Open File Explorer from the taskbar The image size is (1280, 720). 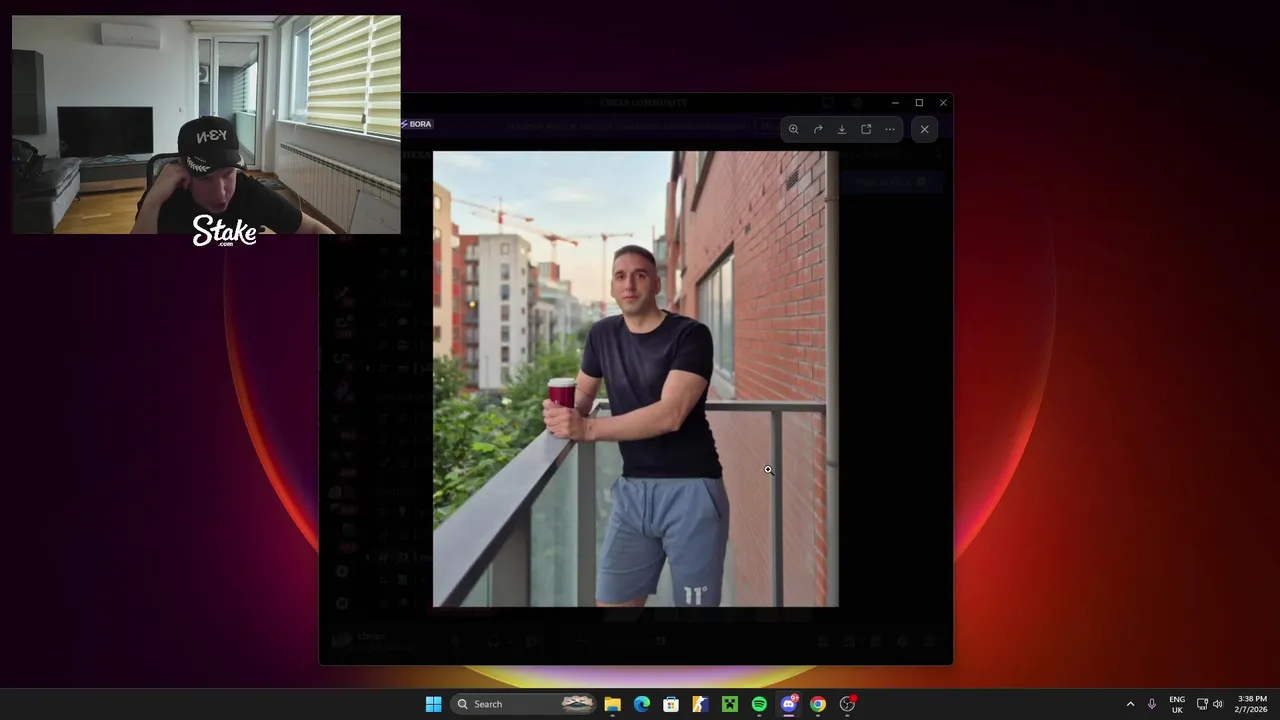coord(612,704)
